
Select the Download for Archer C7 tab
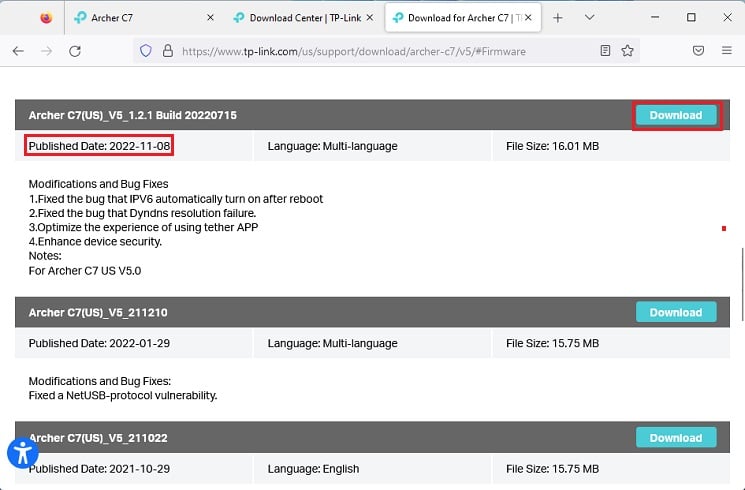tap(463, 18)
